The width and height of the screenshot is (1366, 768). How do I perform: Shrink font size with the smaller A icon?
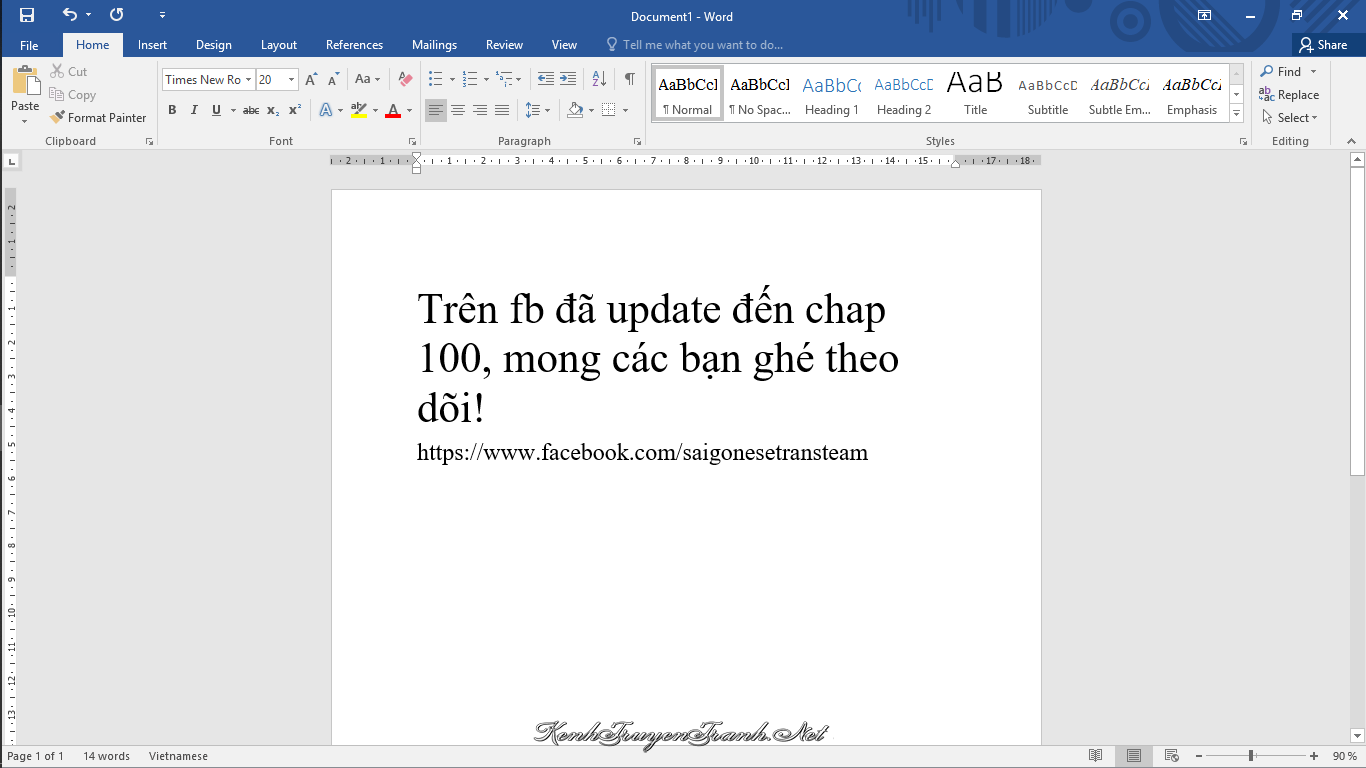333,80
